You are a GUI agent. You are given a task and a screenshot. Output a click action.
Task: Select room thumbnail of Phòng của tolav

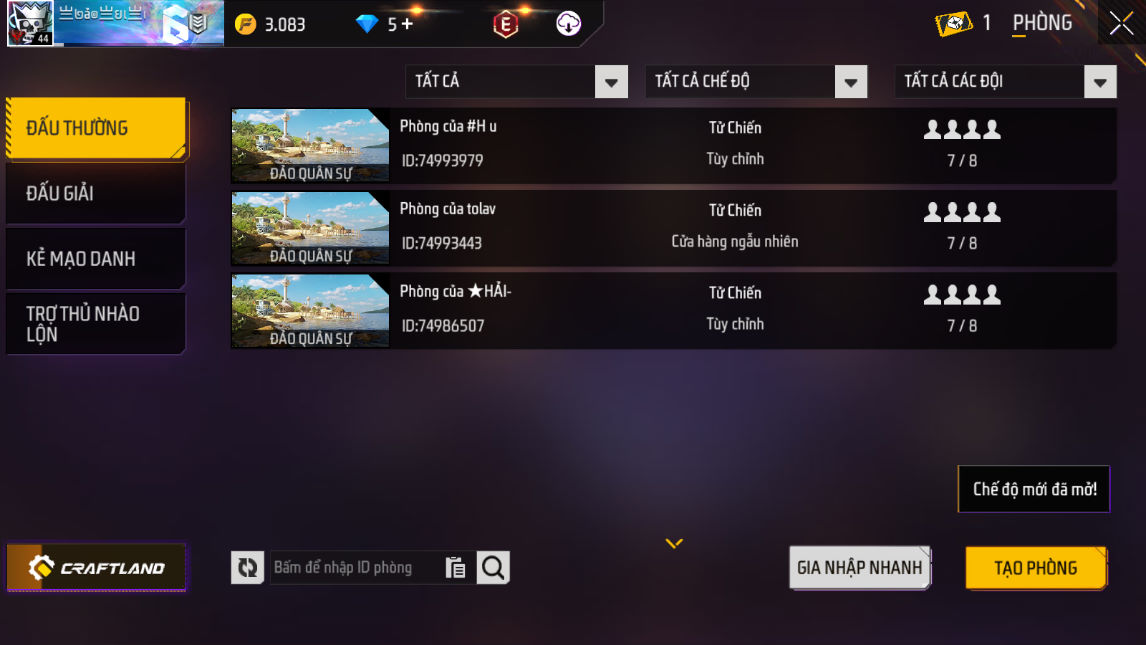[311, 228]
